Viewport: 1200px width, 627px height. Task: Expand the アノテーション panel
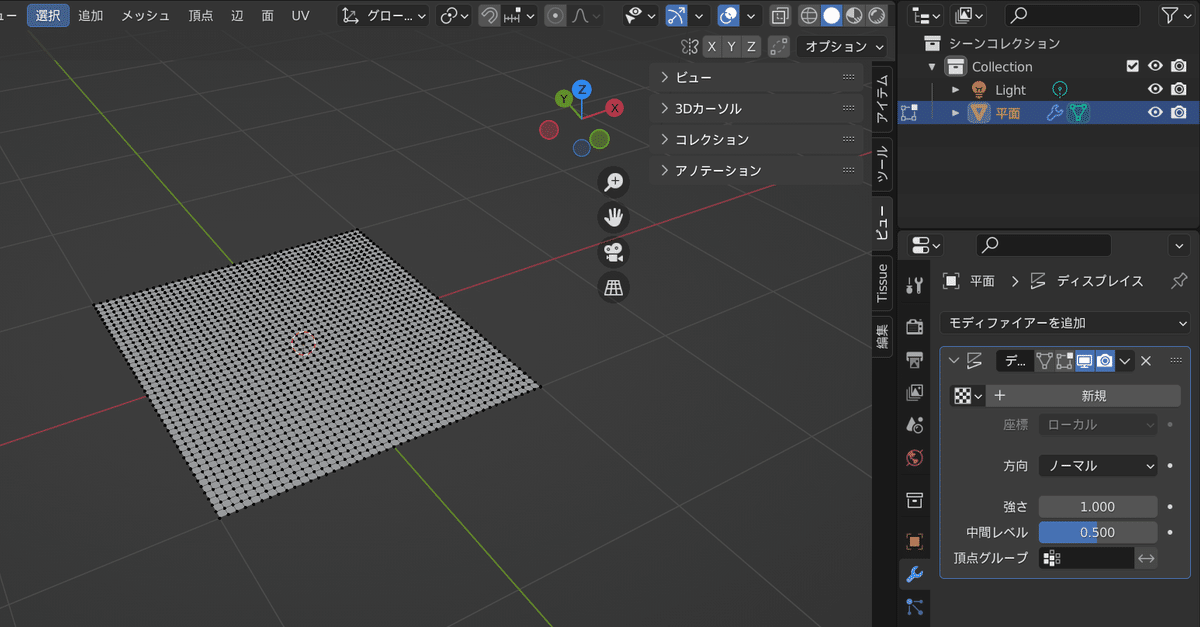pos(757,170)
